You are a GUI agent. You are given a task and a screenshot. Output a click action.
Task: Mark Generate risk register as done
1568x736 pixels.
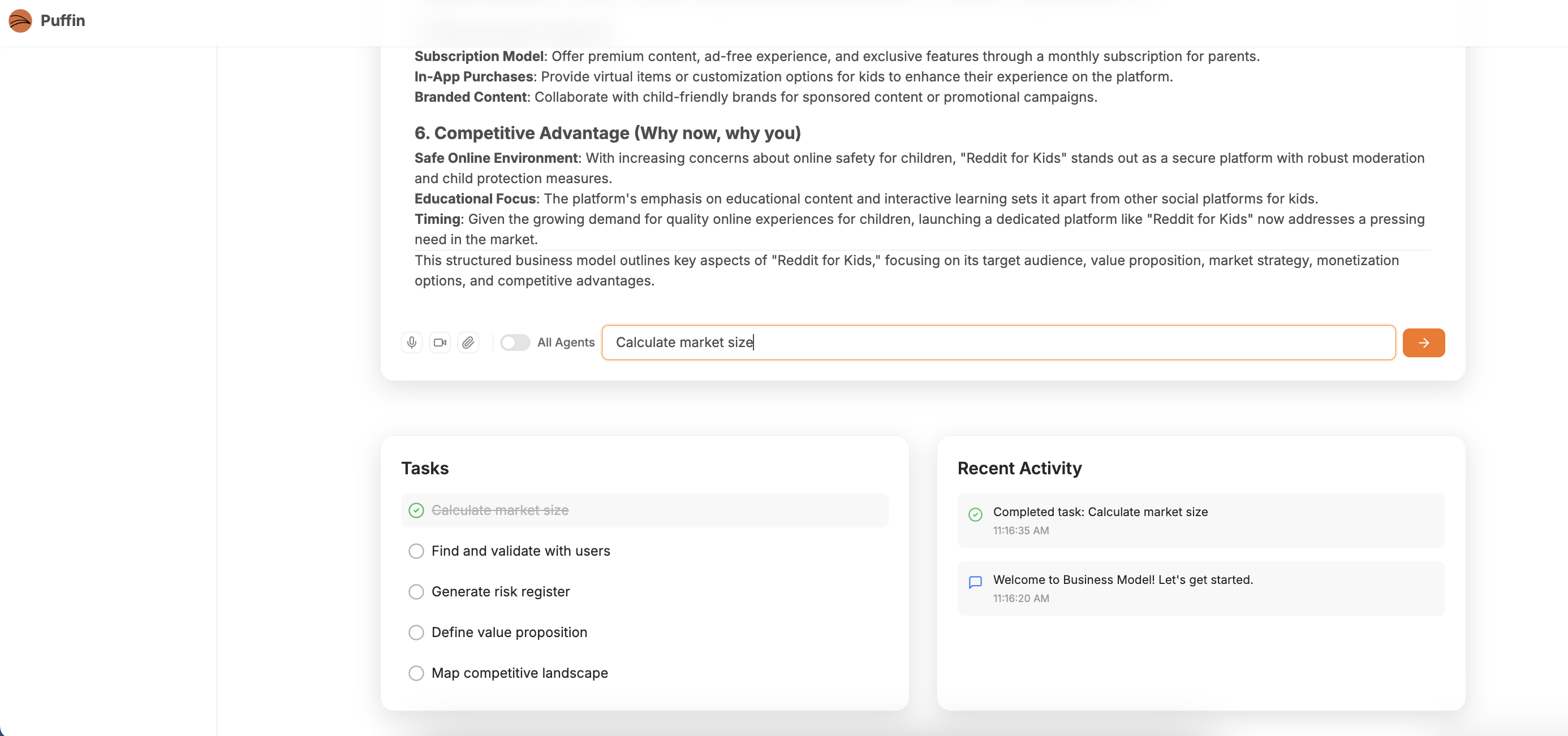click(x=416, y=592)
